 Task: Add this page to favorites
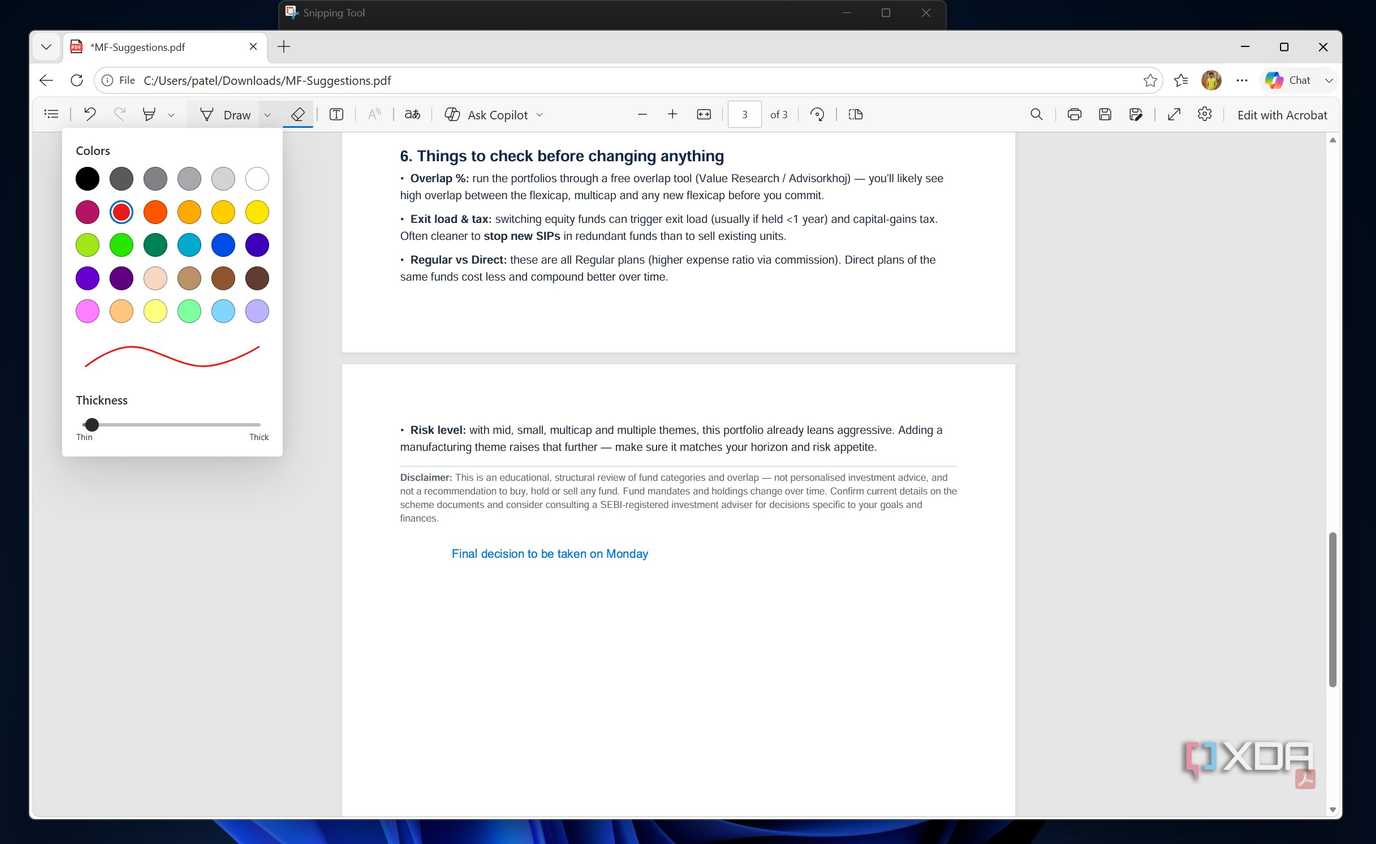click(x=1150, y=80)
